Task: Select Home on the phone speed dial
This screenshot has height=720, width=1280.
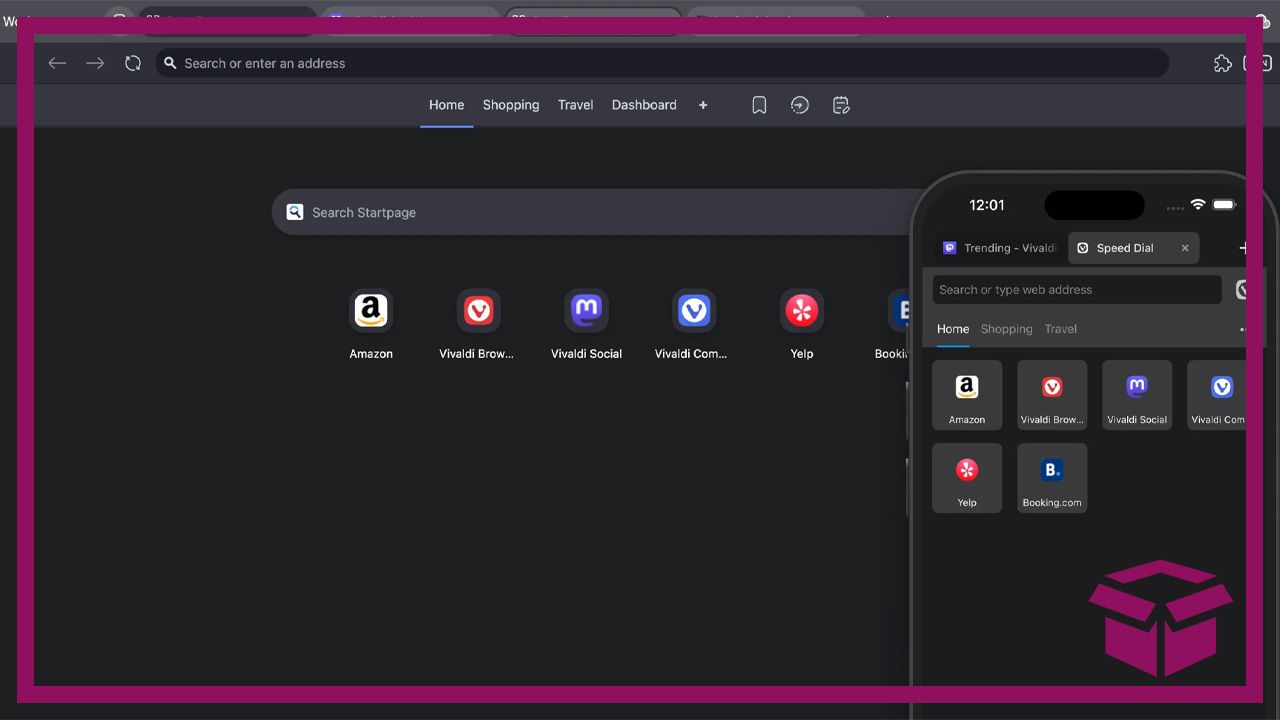Action: coord(953,329)
